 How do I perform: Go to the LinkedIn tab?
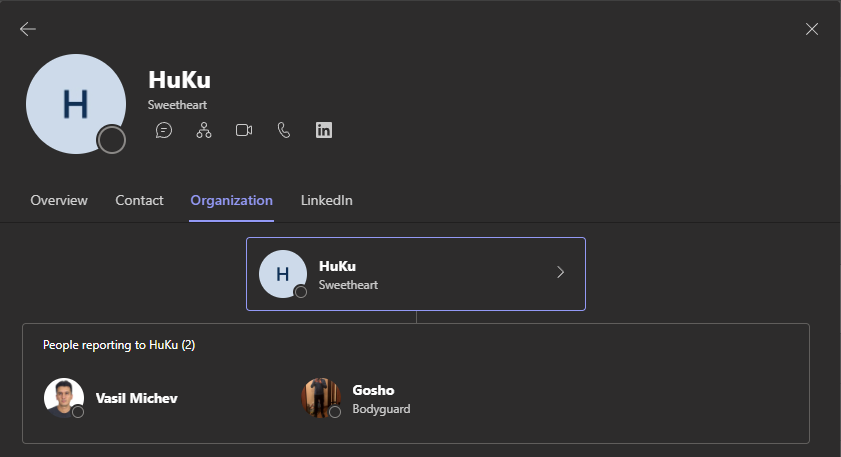(x=326, y=200)
